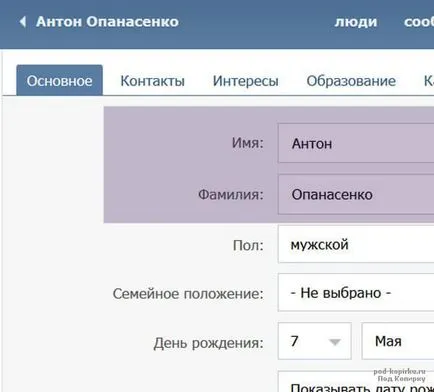Open the сооб… (partly hidden) section in the header
Viewport: 434px width, 392px height.
(419, 22)
